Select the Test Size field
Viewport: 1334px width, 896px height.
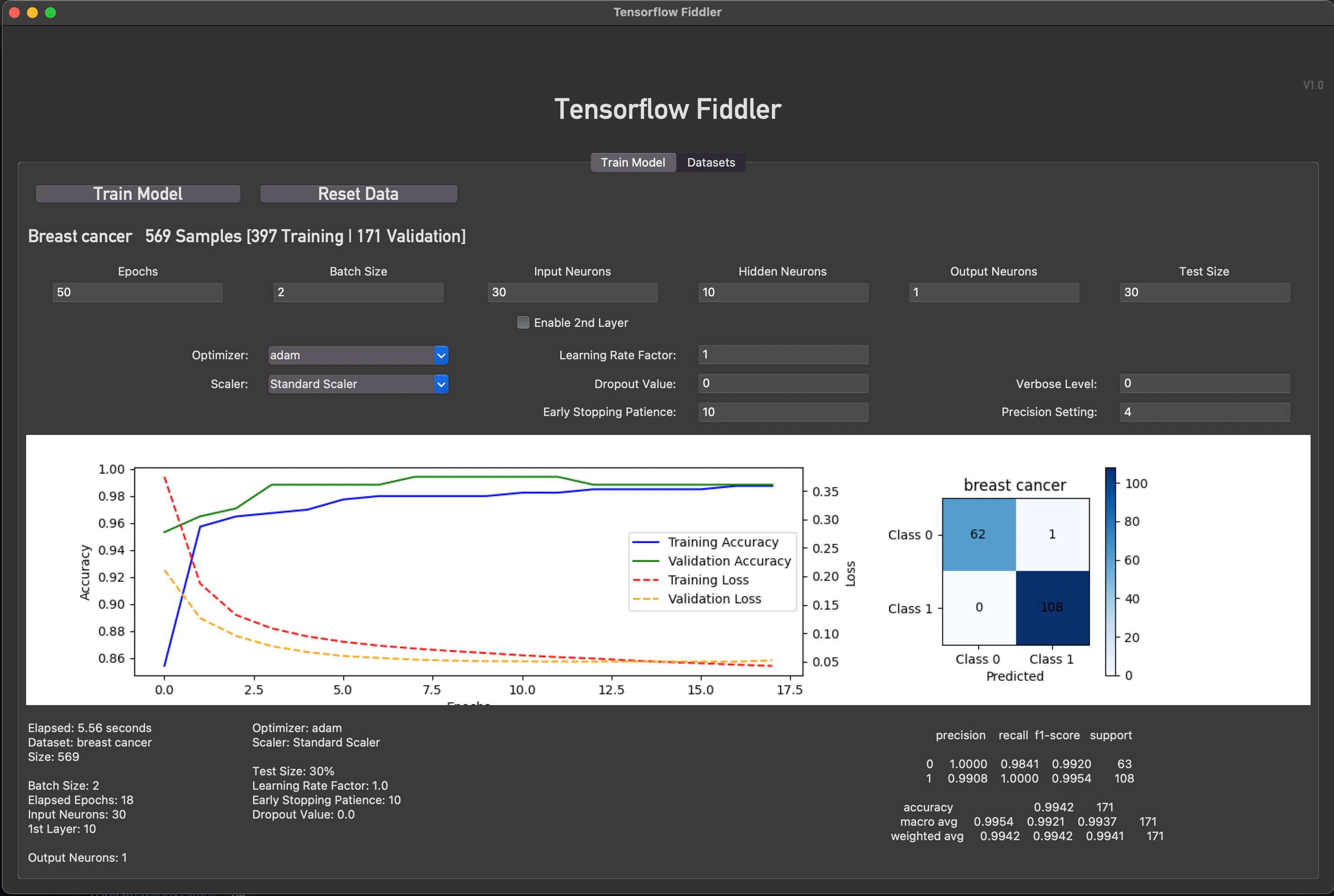click(1204, 292)
